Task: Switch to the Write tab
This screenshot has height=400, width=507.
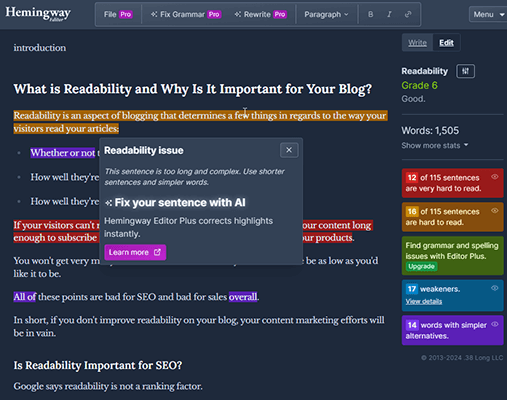Action: click(417, 43)
